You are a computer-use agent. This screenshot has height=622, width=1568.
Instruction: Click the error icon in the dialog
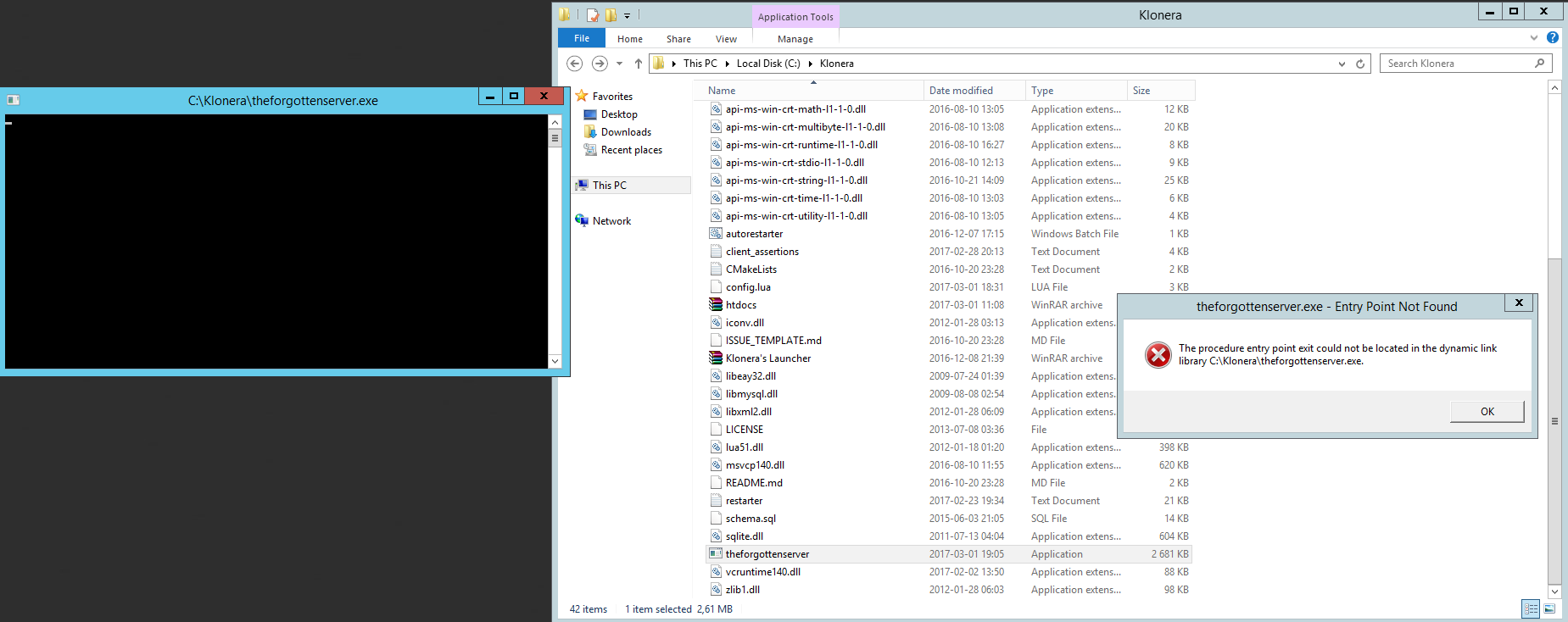pyautogui.click(x=1158, y=355)
